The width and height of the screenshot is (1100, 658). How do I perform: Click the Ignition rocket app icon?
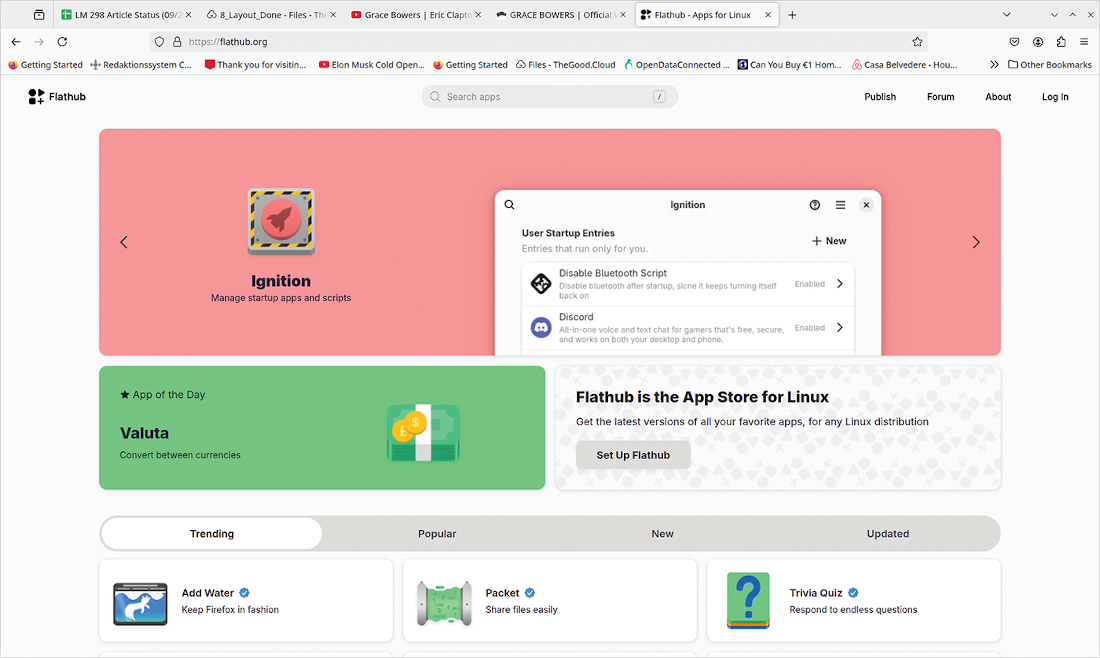281,221
